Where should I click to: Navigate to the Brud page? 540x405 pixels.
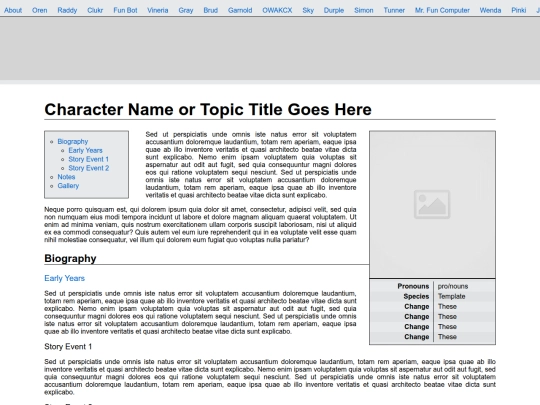pos(210,10)
